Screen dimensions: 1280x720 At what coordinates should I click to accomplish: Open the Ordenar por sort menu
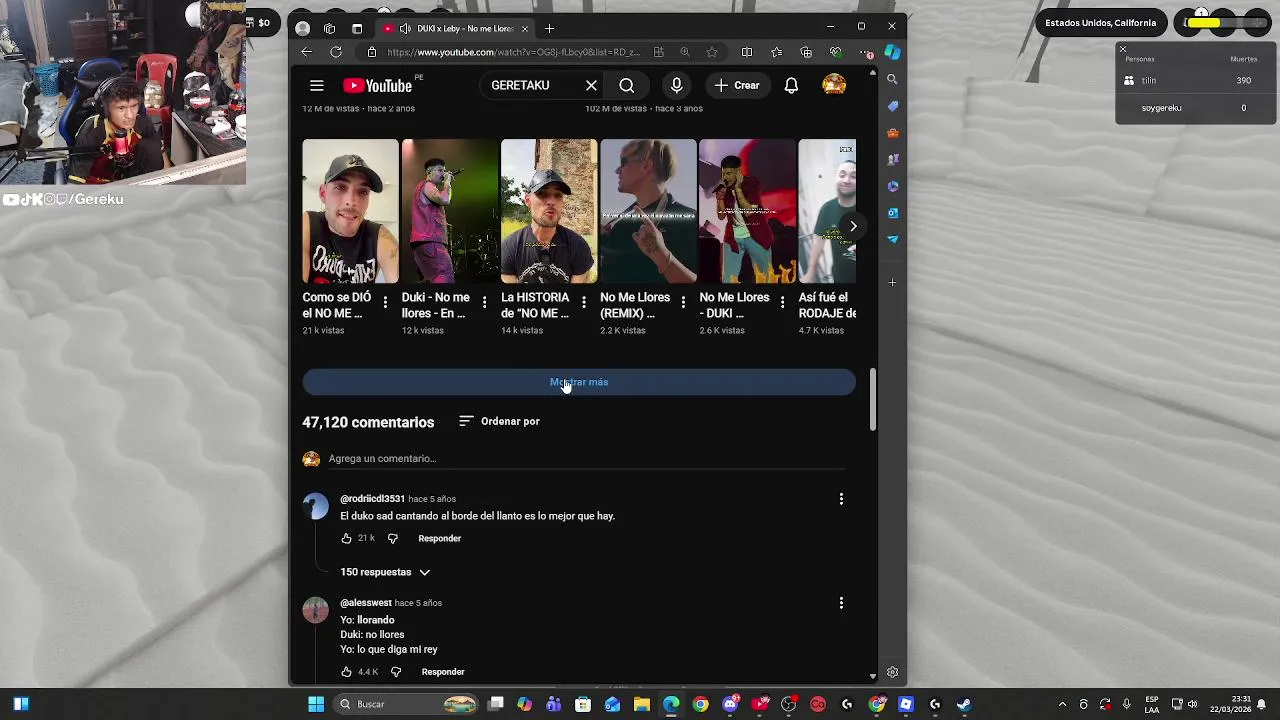(499, 421)
